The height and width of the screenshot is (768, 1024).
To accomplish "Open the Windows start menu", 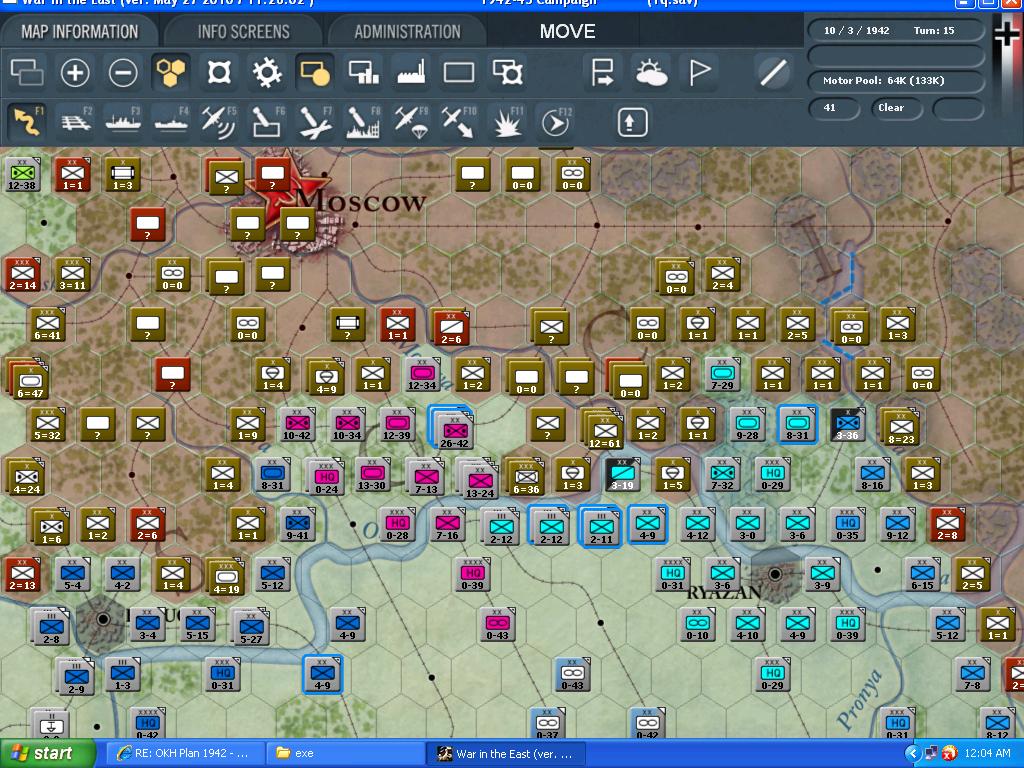I will (47, 753).
